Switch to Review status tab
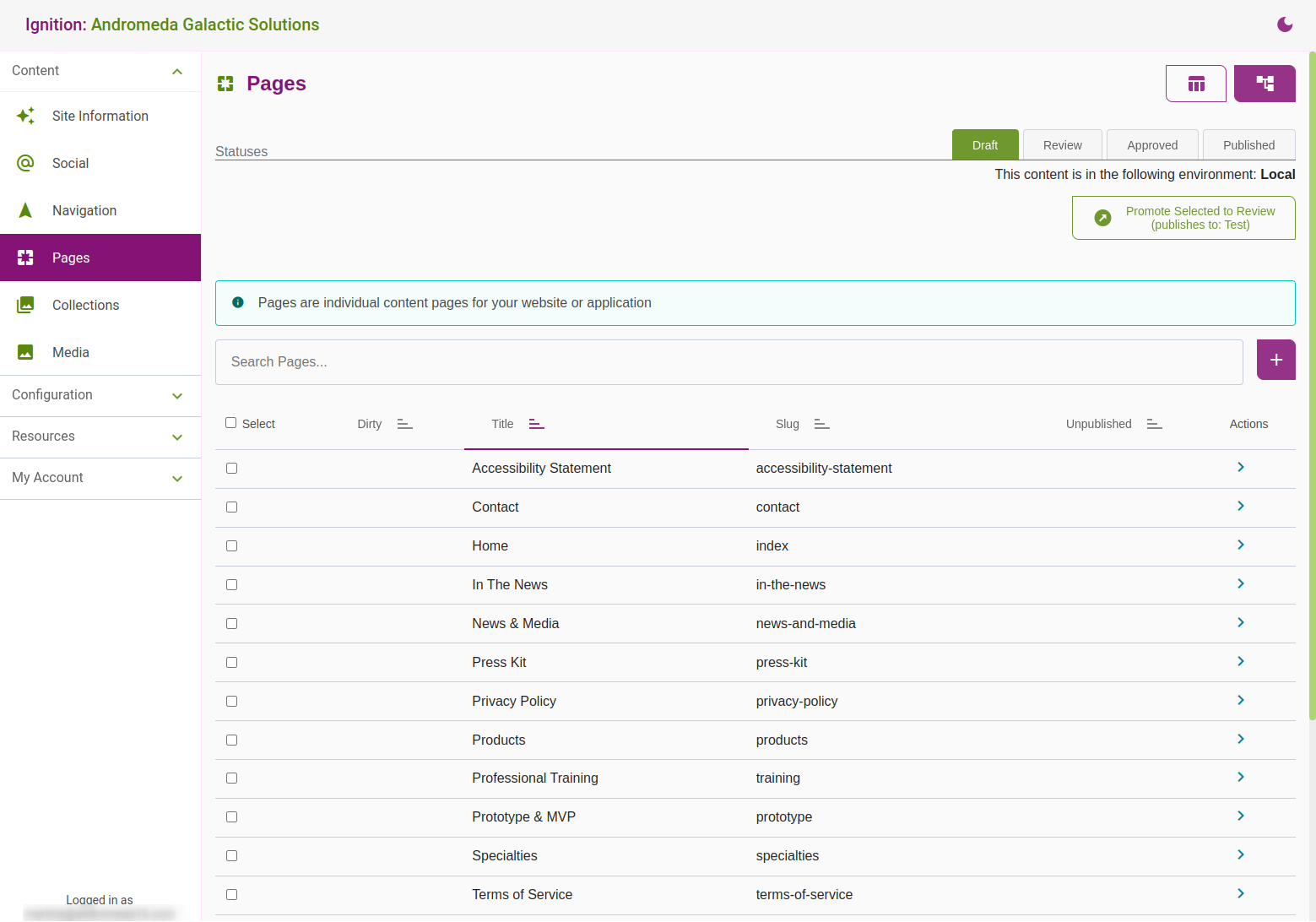1316x922 pixels. pos(1063,144)
